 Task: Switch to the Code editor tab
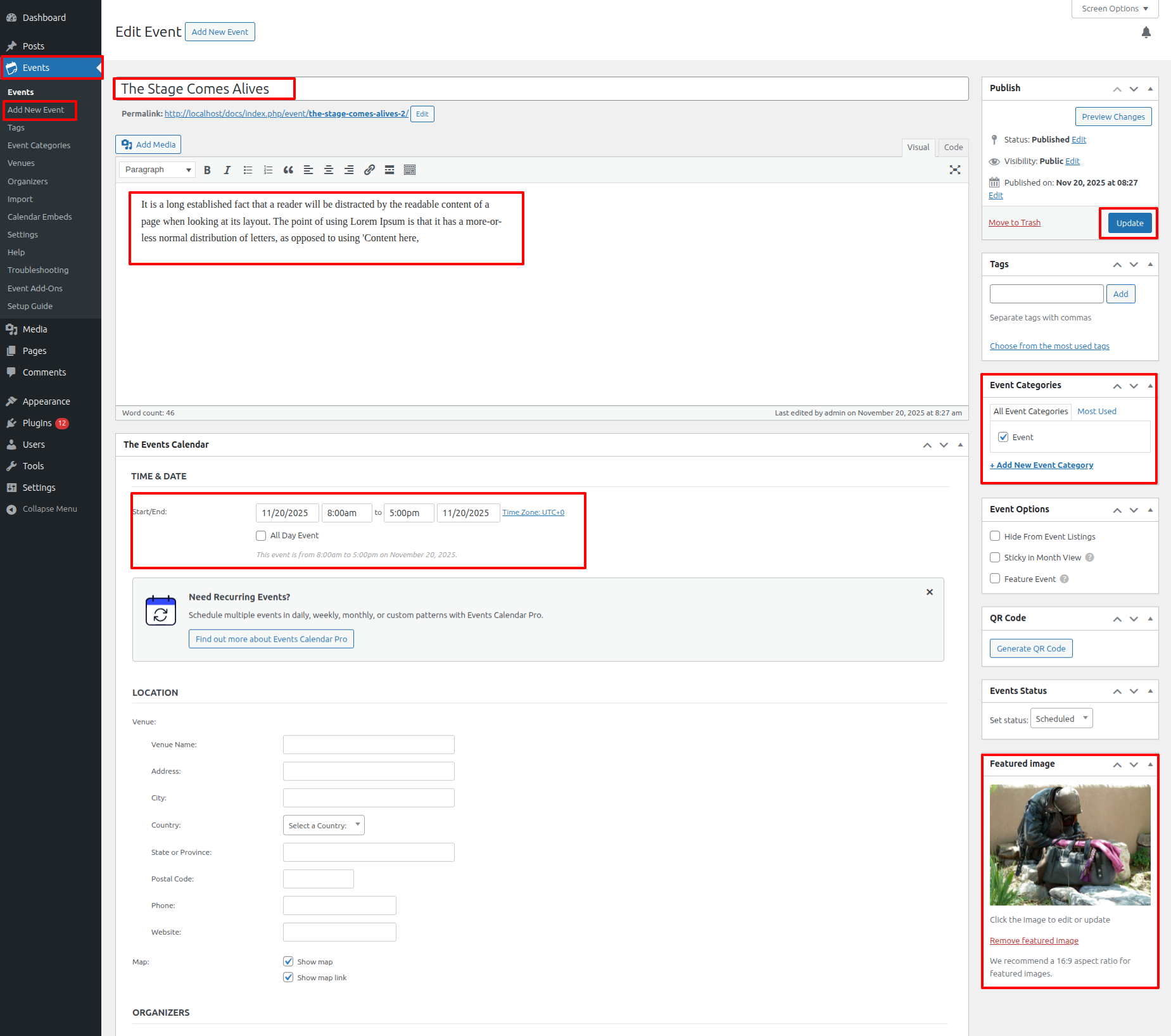coord(953,147)
